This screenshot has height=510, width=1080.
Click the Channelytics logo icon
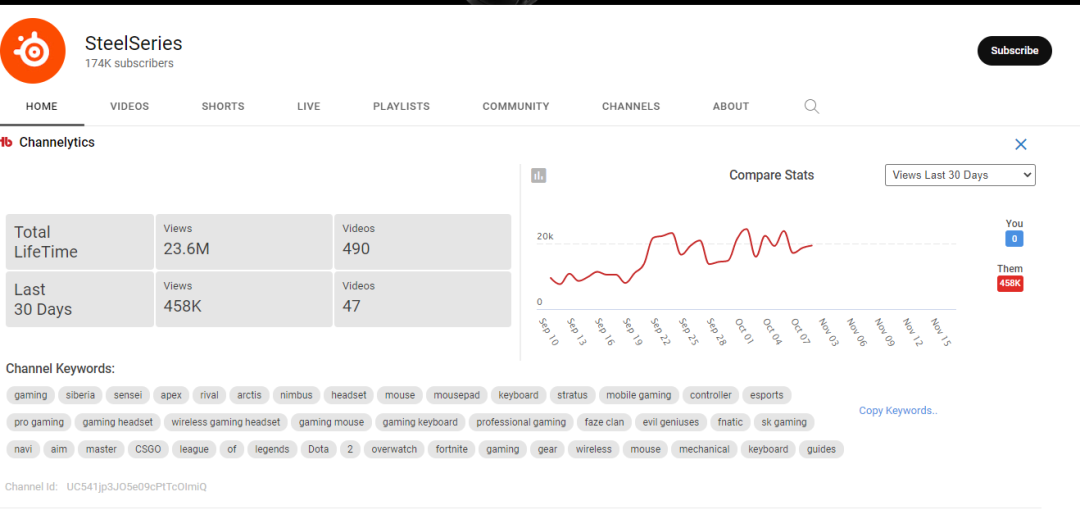(6, 143)
